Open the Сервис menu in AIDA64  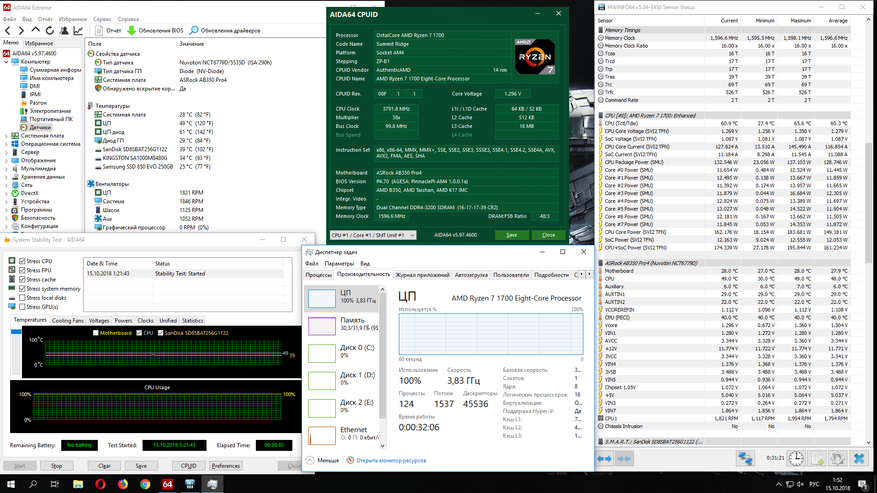[102, 19]
